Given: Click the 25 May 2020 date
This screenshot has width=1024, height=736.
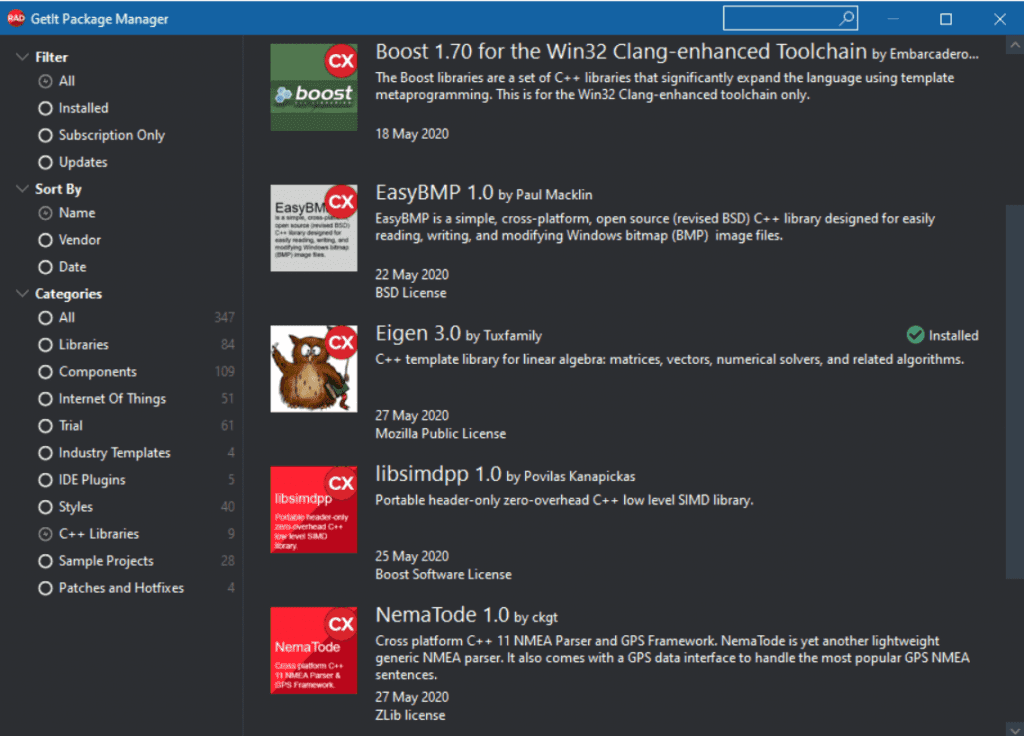Looking at the screenshot, I should pyautogui.click(x=412, y=556).
